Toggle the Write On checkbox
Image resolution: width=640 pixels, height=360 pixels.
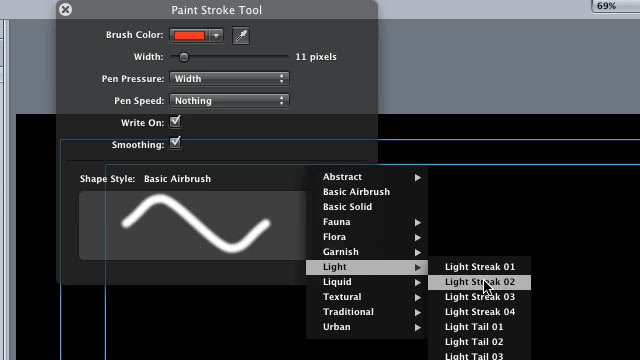pyautogui.click(x=175, y=122)
